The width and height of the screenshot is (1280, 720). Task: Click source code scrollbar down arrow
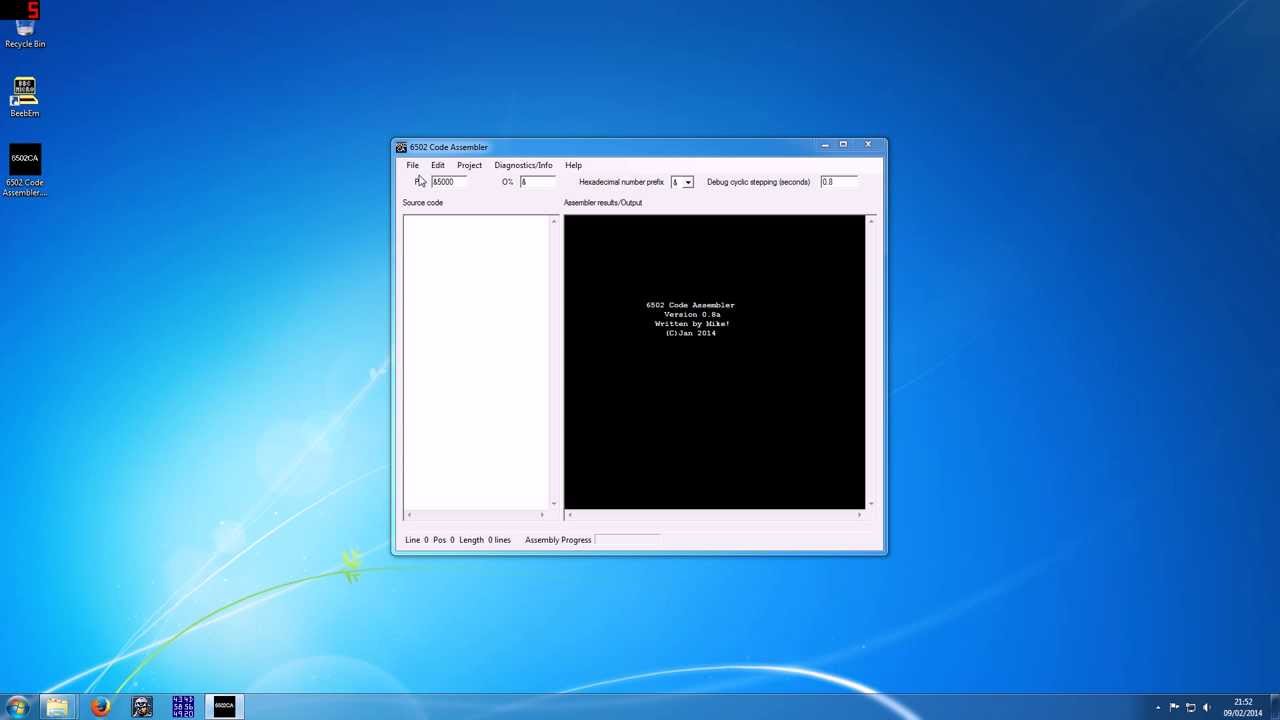[x=554, y=503]
